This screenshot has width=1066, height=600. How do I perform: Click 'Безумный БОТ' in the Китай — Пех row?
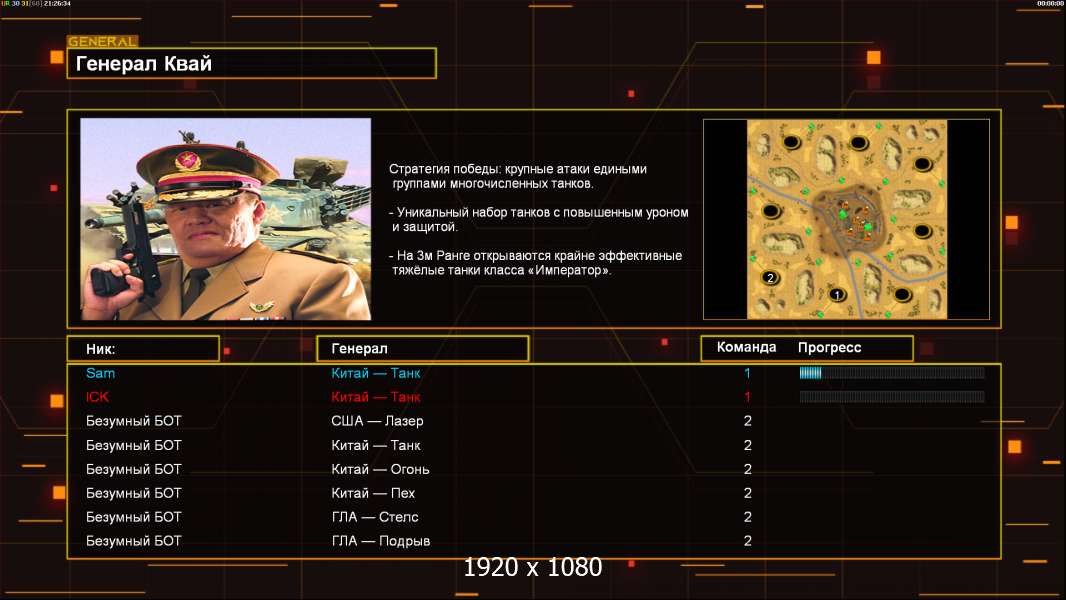coord(134,493)
